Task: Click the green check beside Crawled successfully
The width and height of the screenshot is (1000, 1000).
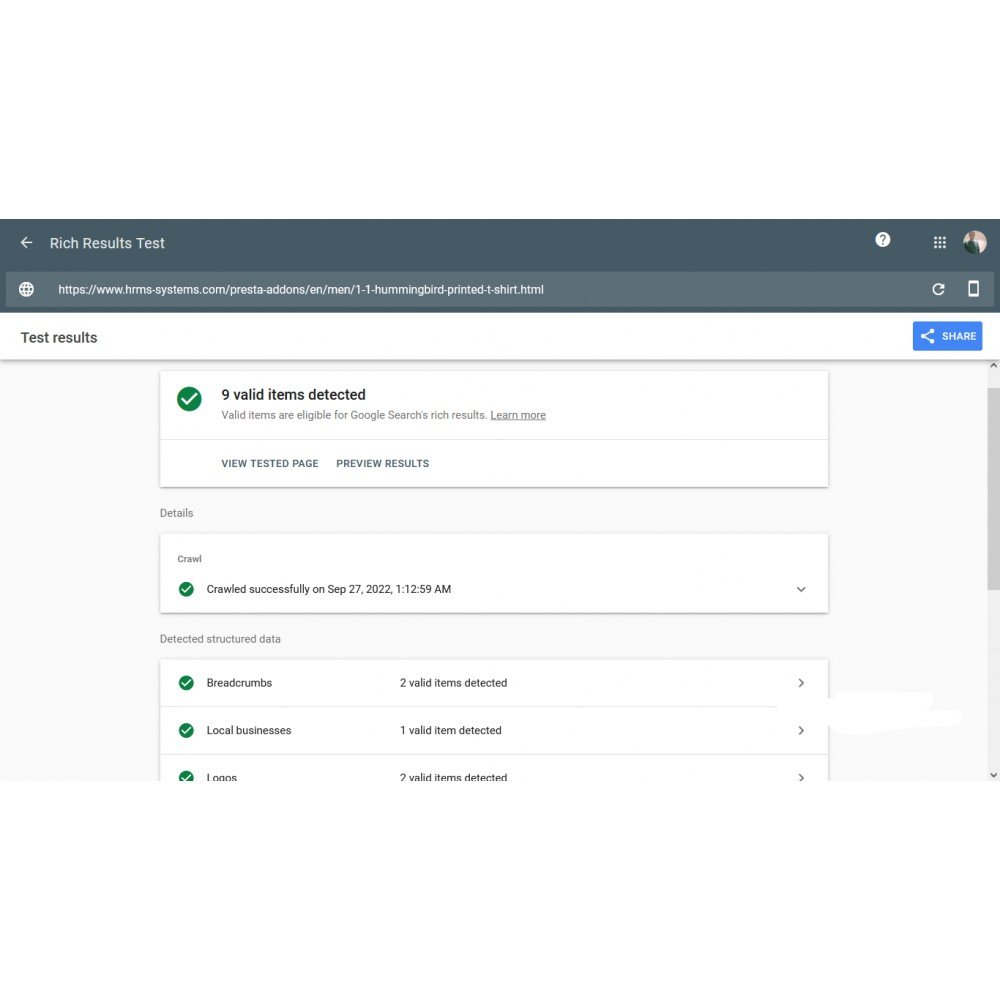Action: click(x=186, y=589)
